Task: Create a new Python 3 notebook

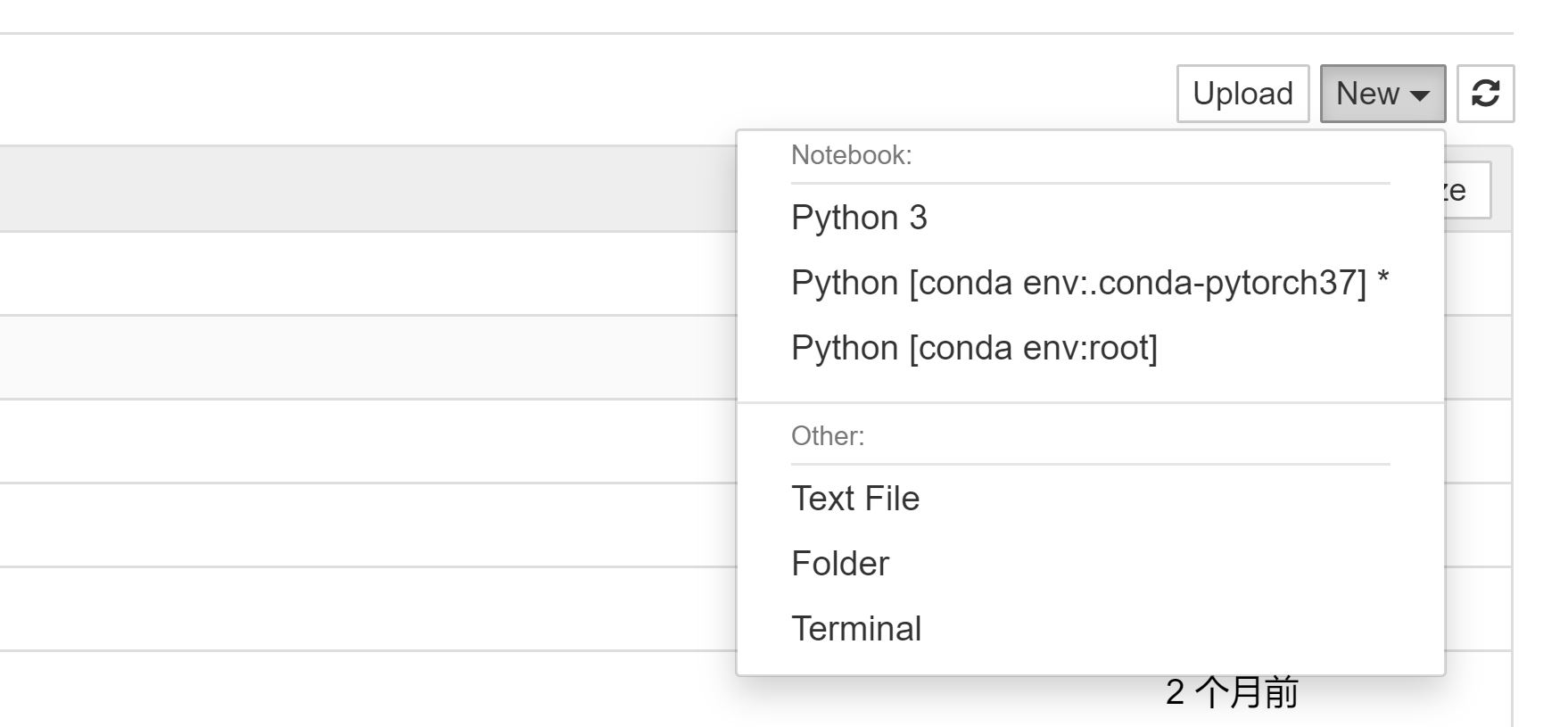Action: (859, 218)
